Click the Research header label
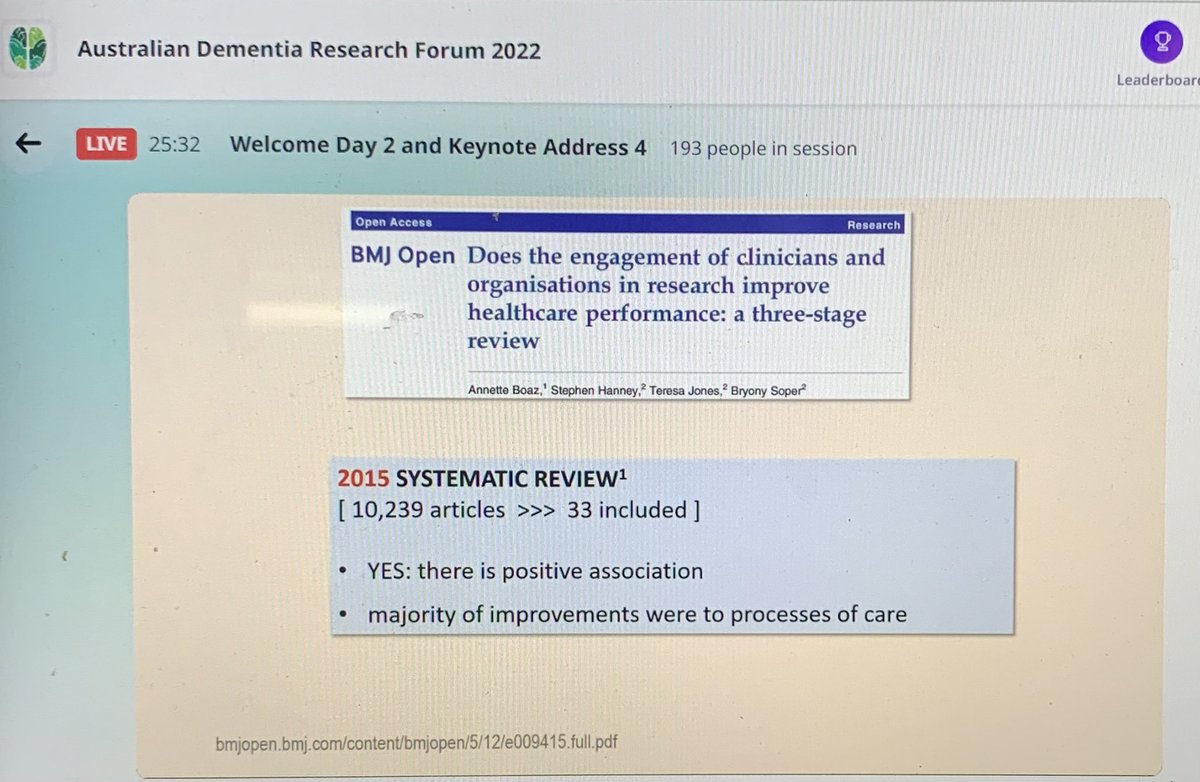 873,225
